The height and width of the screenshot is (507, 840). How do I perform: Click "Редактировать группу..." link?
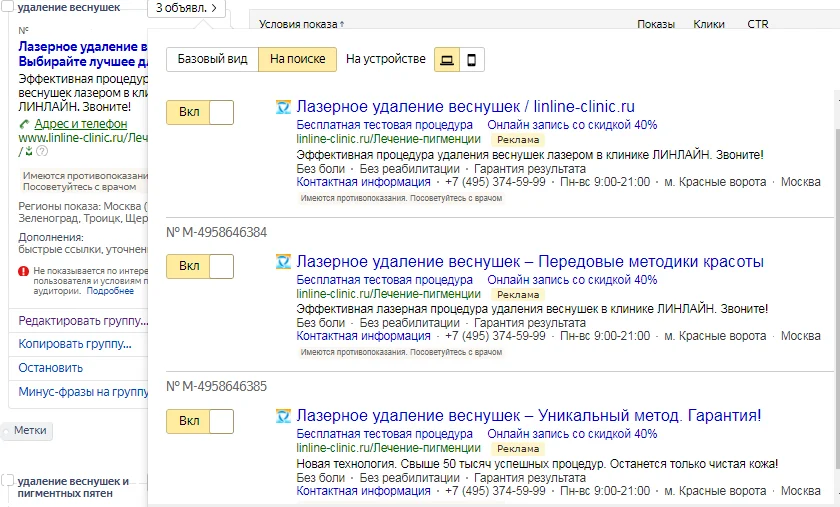83,321
